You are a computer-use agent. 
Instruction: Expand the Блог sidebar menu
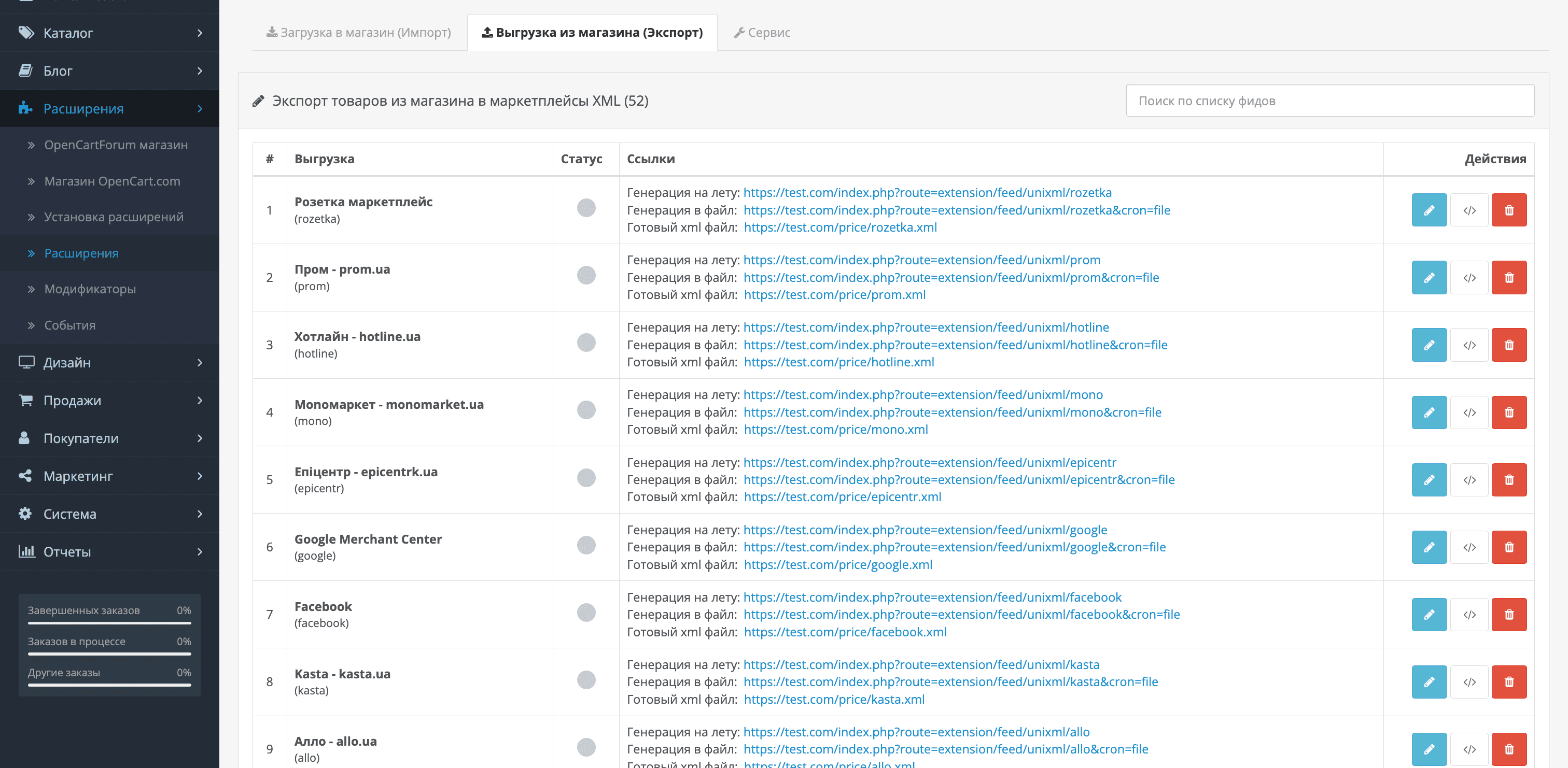pos(109,70)
